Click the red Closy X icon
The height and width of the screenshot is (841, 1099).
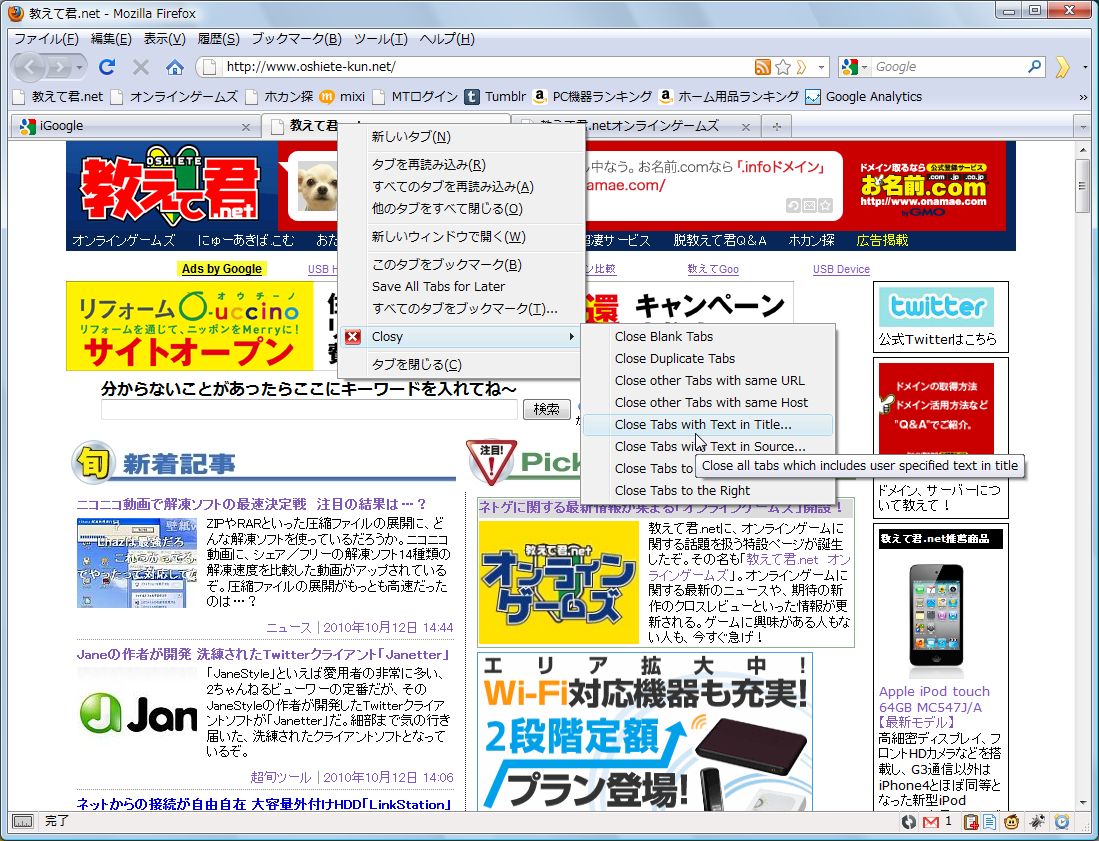353,337
